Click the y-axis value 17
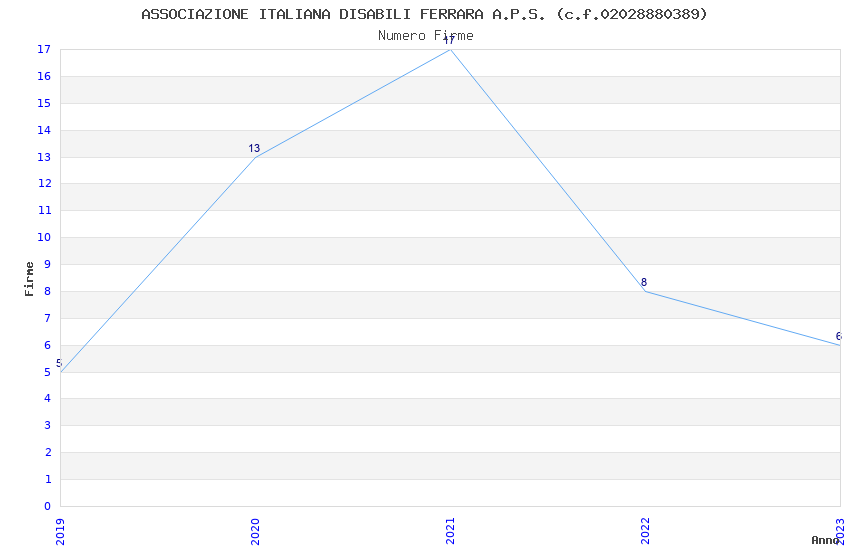This screenshot has height=550, width=850. click(x=44, y=49)
